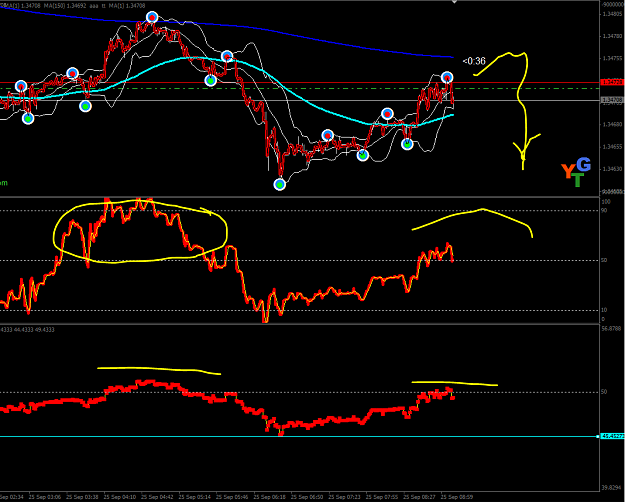Select the cyan horizontal line in bottom panel

click(x=299, y=437)
